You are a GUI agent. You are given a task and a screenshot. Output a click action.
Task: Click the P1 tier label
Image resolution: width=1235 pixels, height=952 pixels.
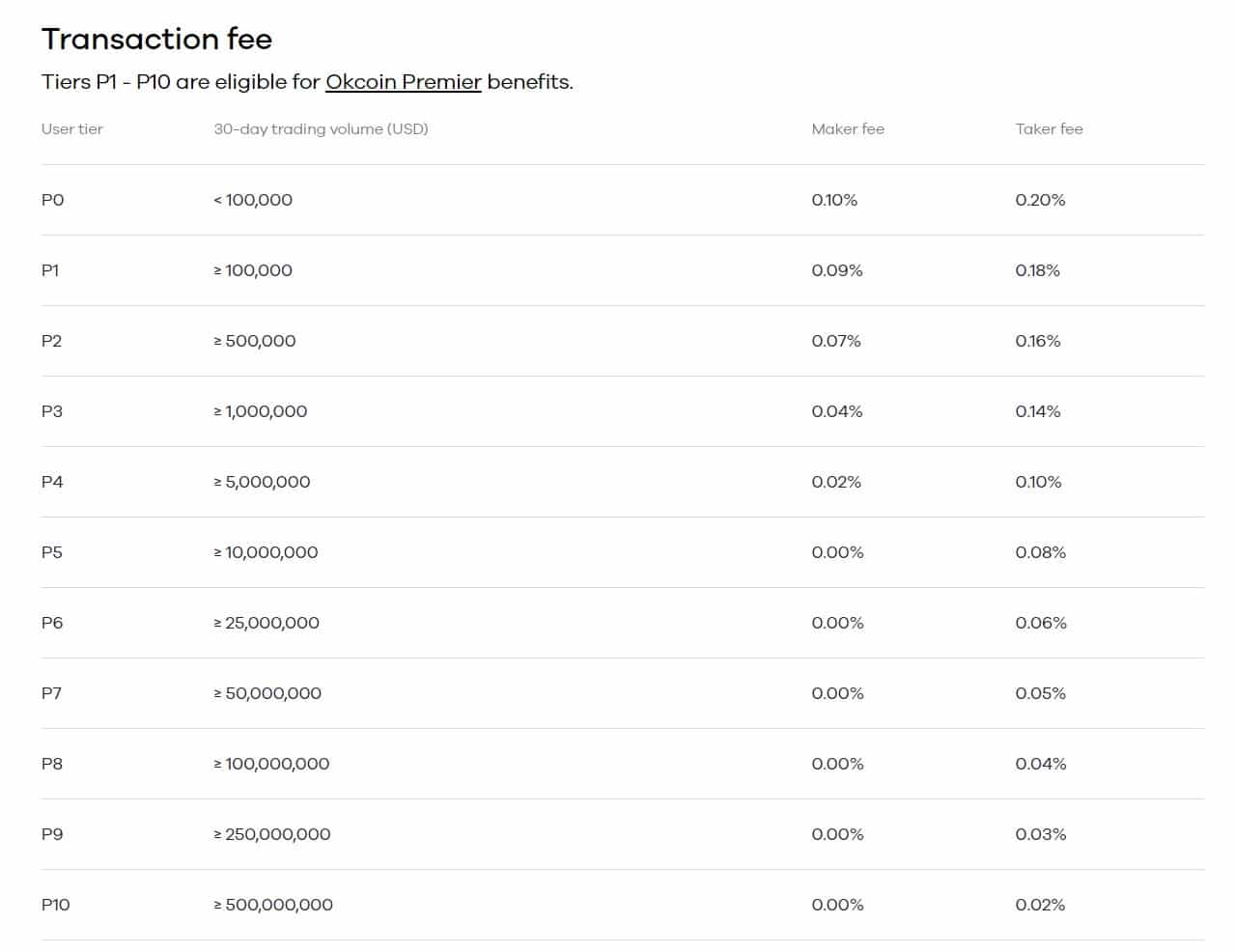pos(50,270)
